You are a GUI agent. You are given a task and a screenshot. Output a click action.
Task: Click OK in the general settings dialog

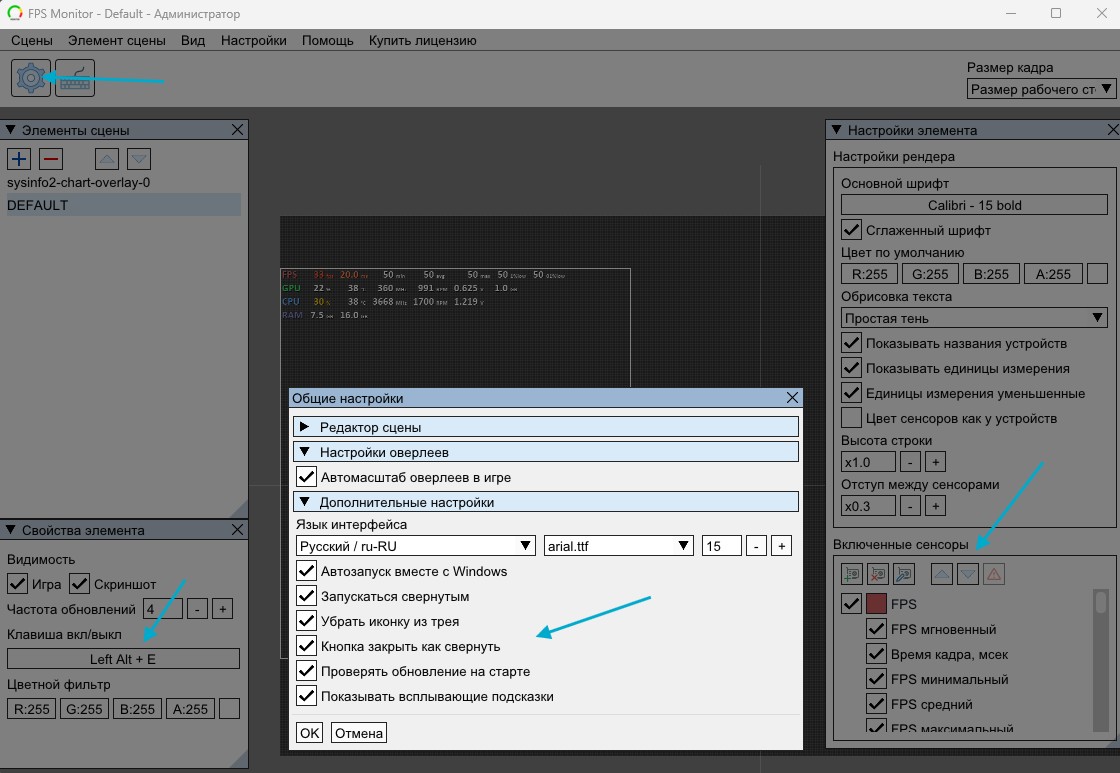click(309, 733)
